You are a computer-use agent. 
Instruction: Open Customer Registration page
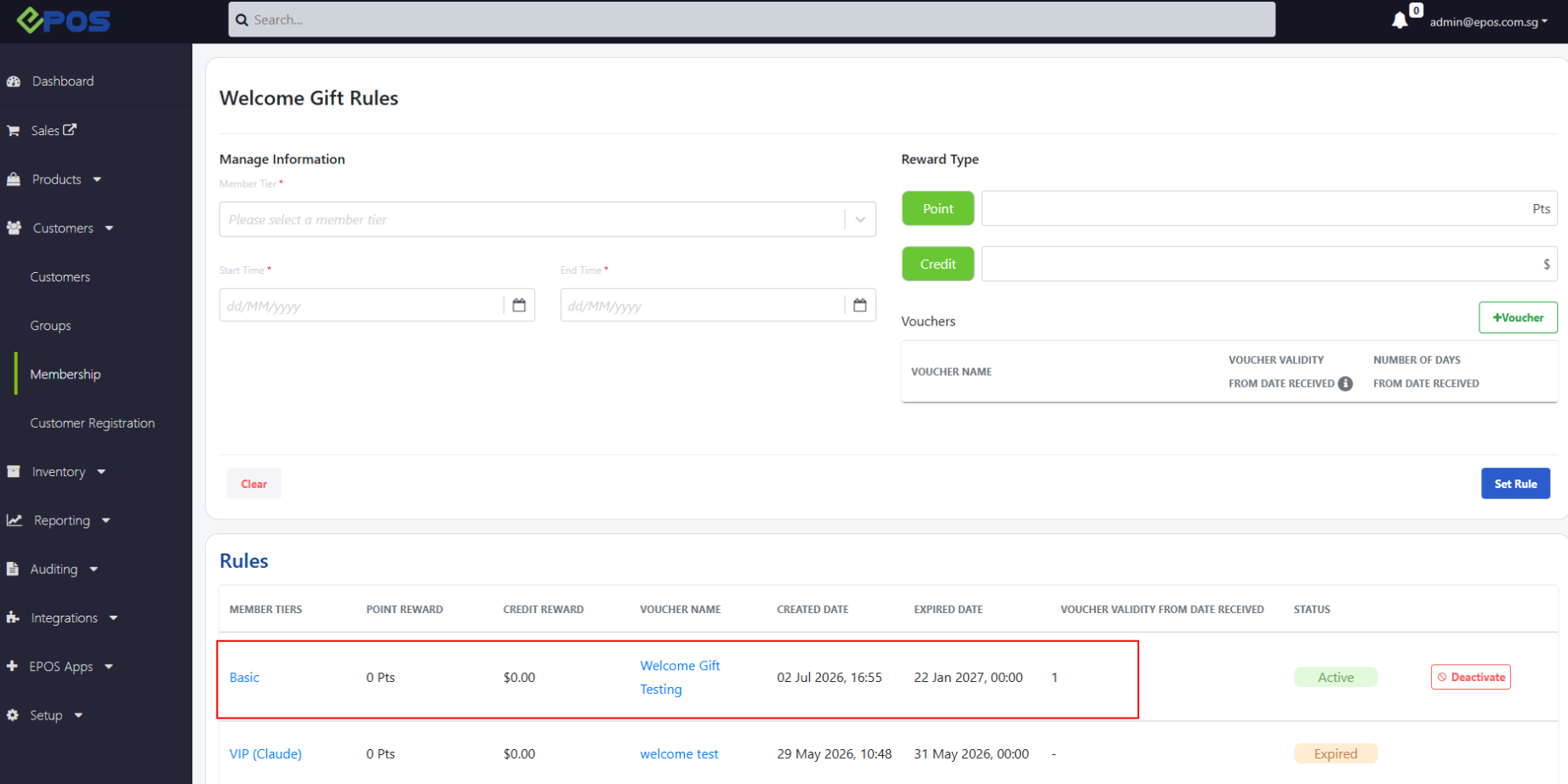93,423
